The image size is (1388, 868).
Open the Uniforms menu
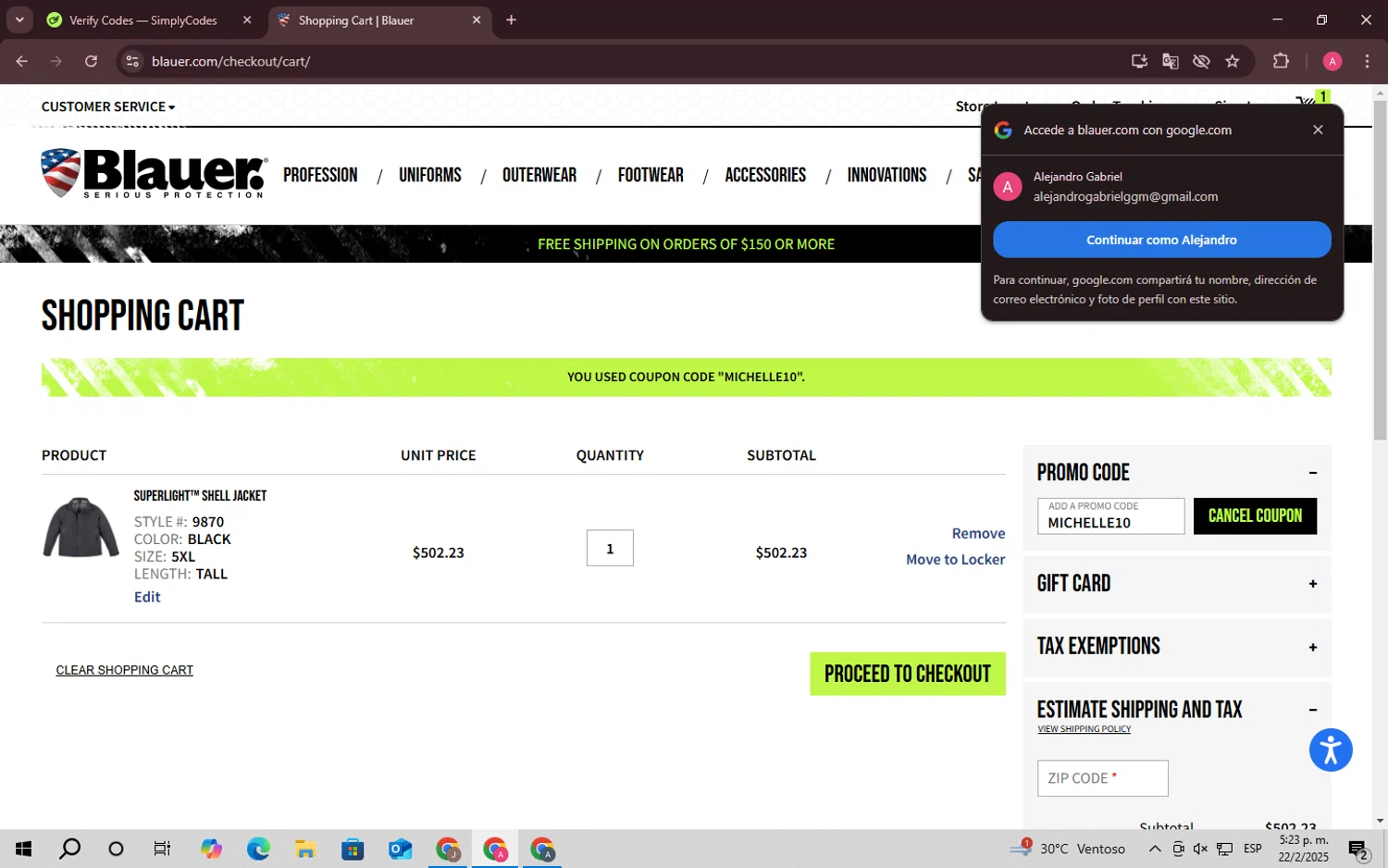coord(430,175)
